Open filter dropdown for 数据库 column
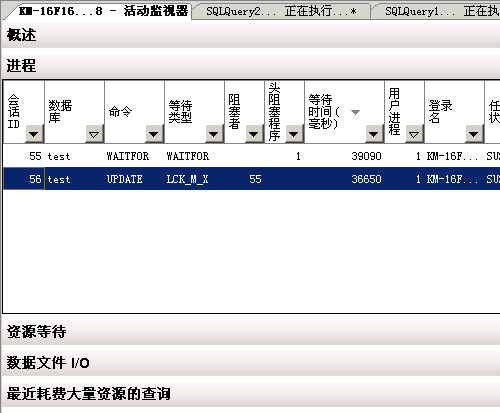500x413 pixels. (94, 134)
